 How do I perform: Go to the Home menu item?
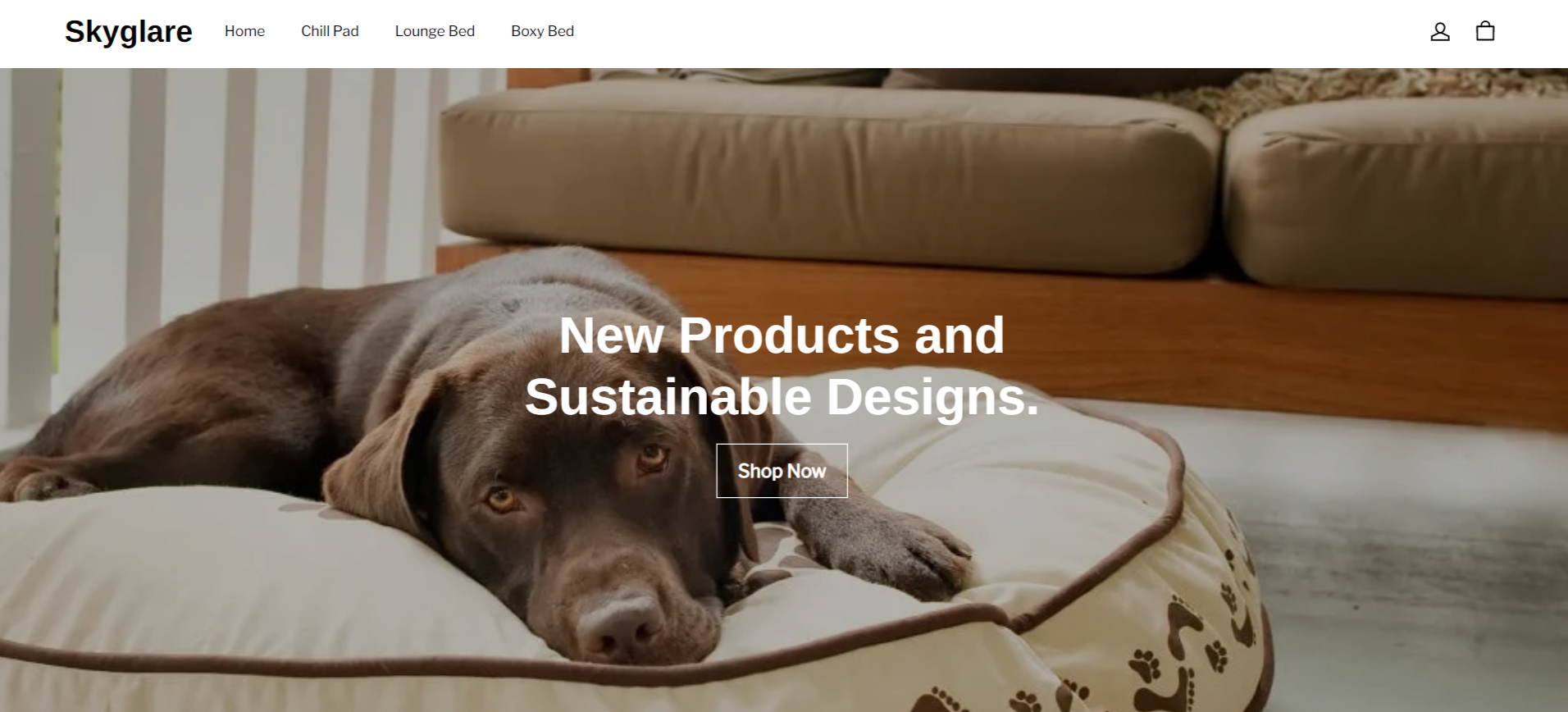[244, 31]
